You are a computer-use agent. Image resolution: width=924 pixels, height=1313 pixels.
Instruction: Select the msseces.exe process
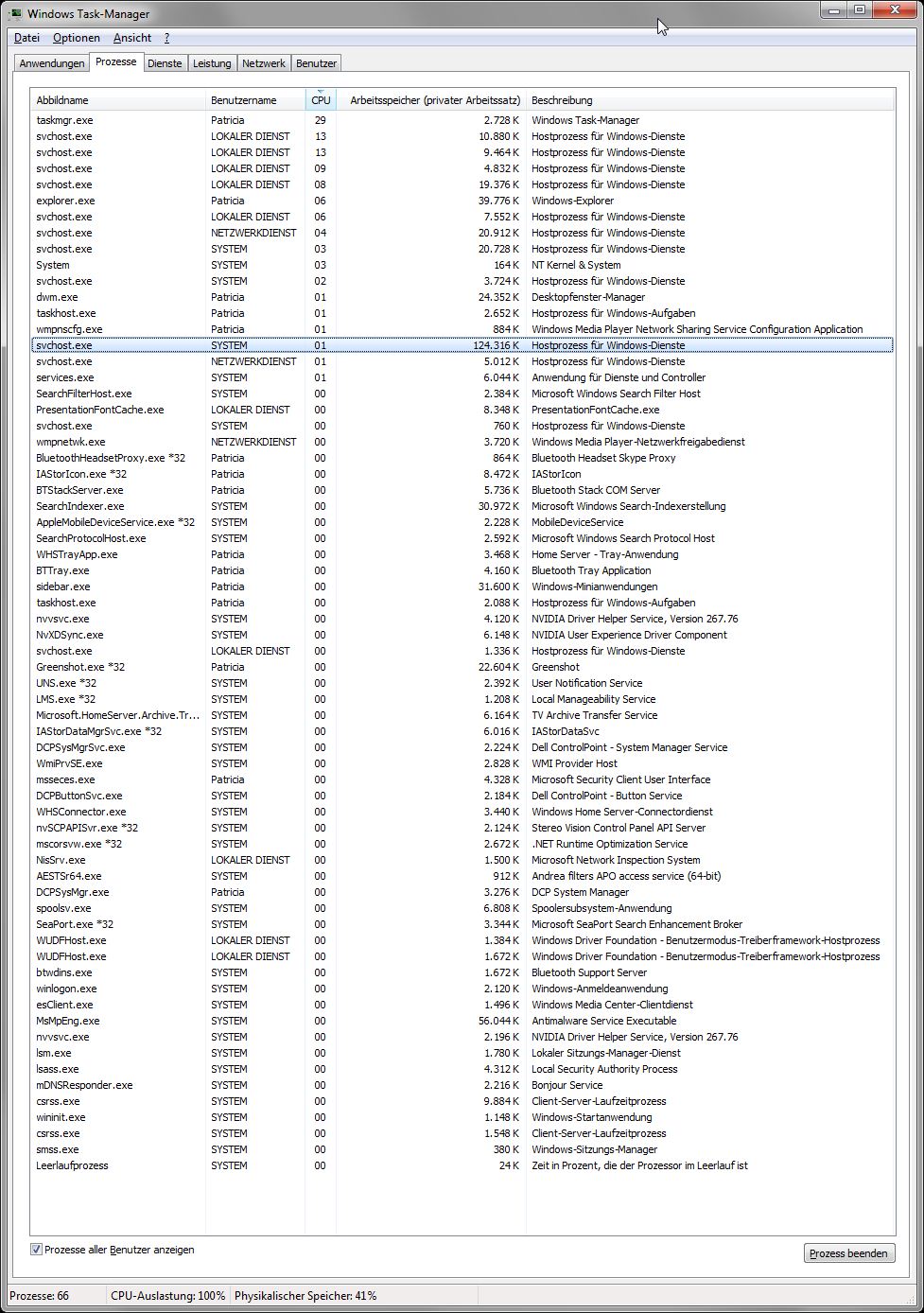coord(462,779)
